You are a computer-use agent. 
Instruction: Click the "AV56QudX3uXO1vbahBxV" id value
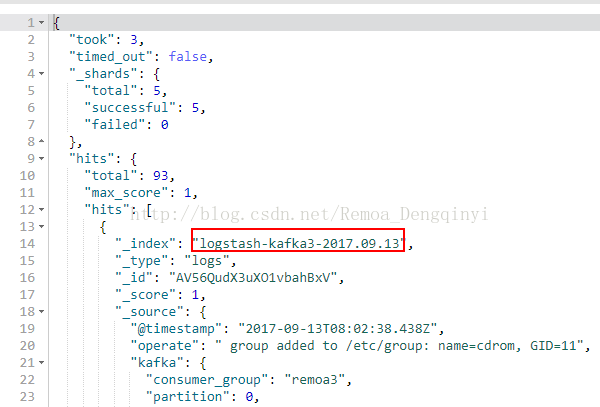[253, 277]
